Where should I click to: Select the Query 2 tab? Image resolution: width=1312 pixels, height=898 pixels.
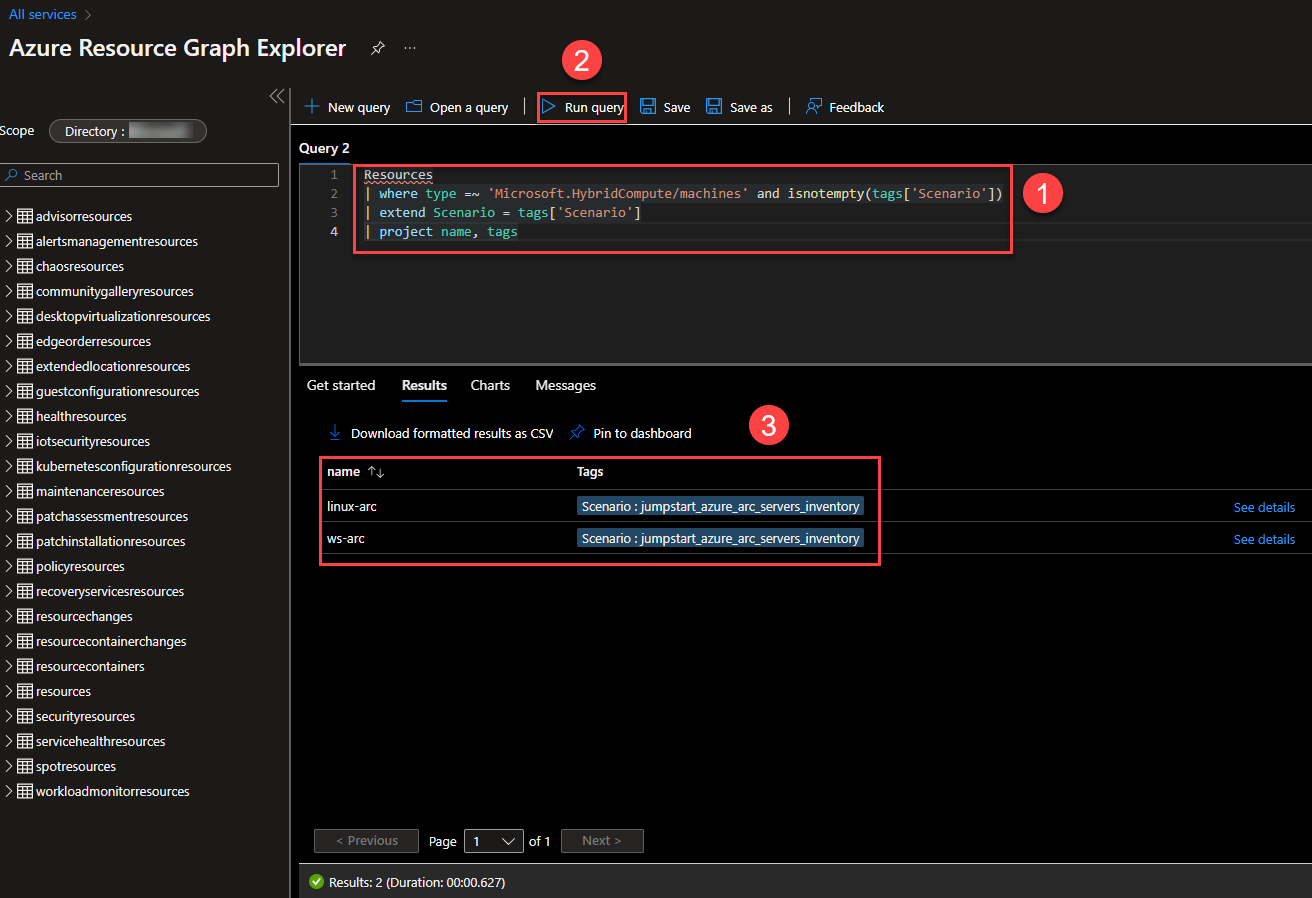[x=324, y=148]
